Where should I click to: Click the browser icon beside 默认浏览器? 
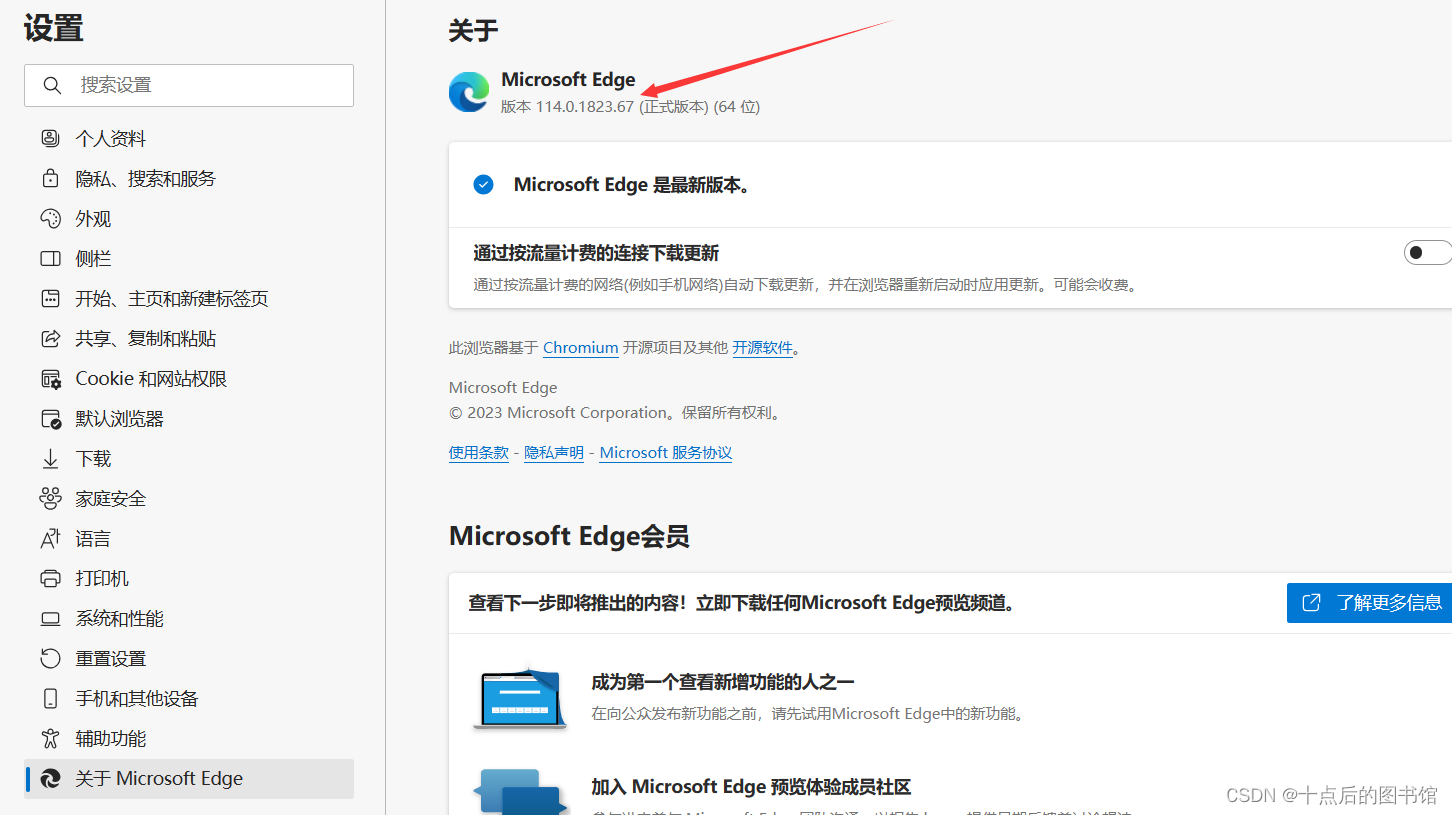coord(50,418)
